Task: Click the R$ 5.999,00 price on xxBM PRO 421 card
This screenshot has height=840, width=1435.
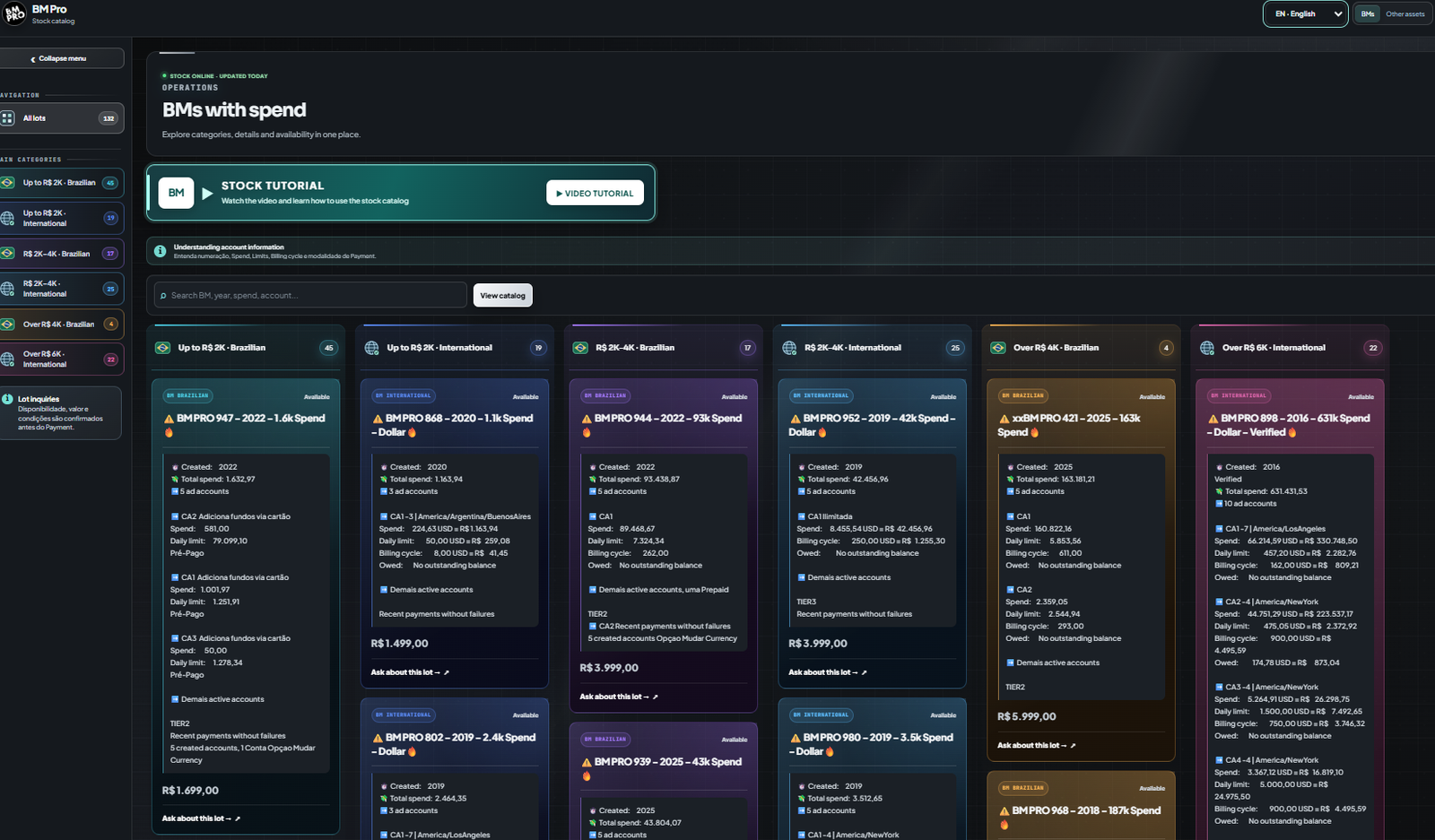Action: click(1027, 716)
